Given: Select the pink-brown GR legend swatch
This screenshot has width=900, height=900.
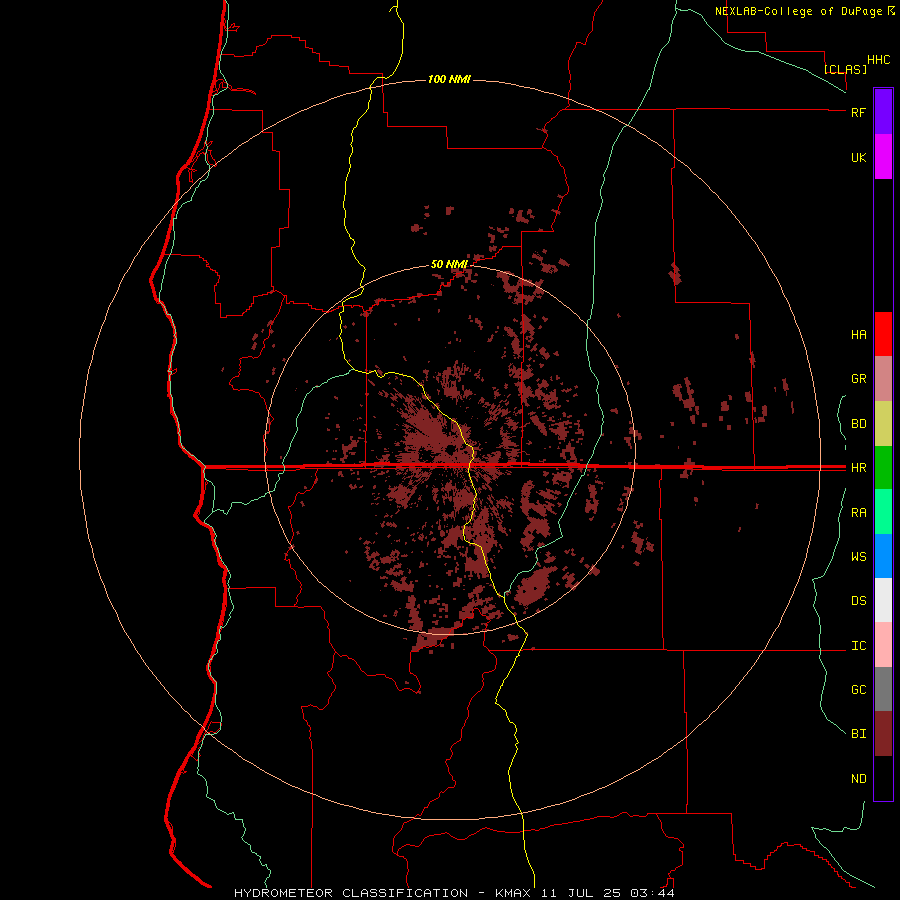Looking at the screenshot, I should [x=883, y=379].
